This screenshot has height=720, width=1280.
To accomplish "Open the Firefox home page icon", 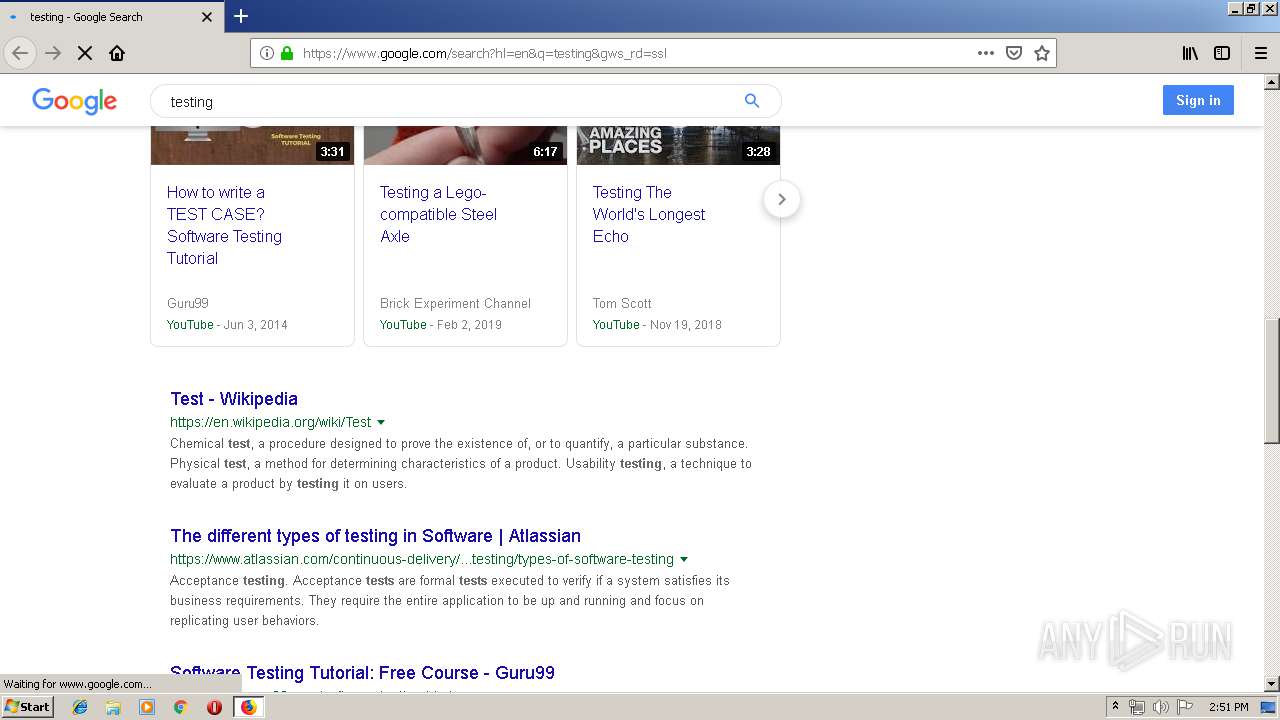I will click(x=117, y=53).
